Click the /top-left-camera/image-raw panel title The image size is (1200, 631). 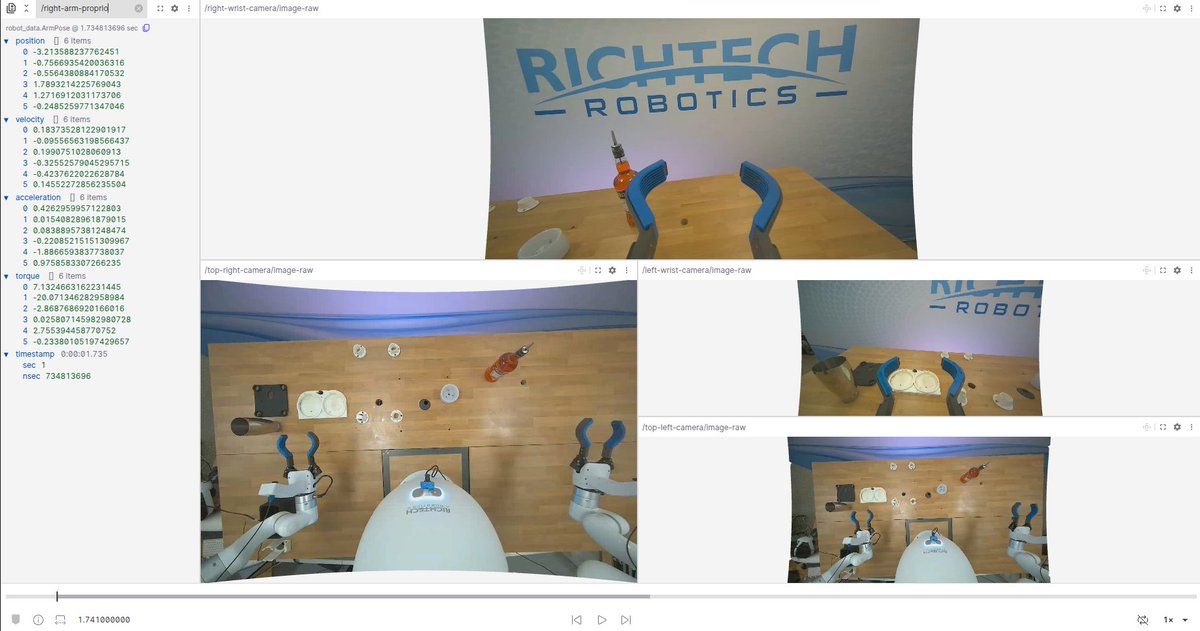(x=693, y=427)
